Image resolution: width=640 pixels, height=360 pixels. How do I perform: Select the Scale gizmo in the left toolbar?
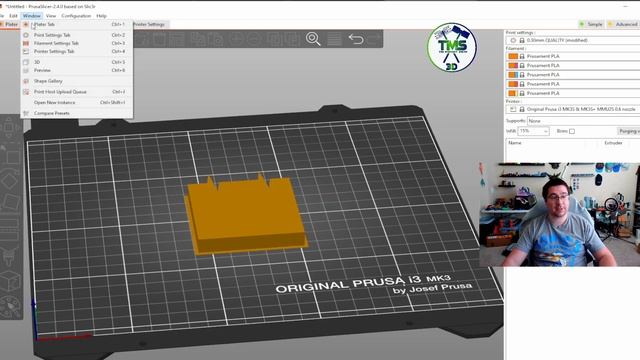click(x=10, y=156)
